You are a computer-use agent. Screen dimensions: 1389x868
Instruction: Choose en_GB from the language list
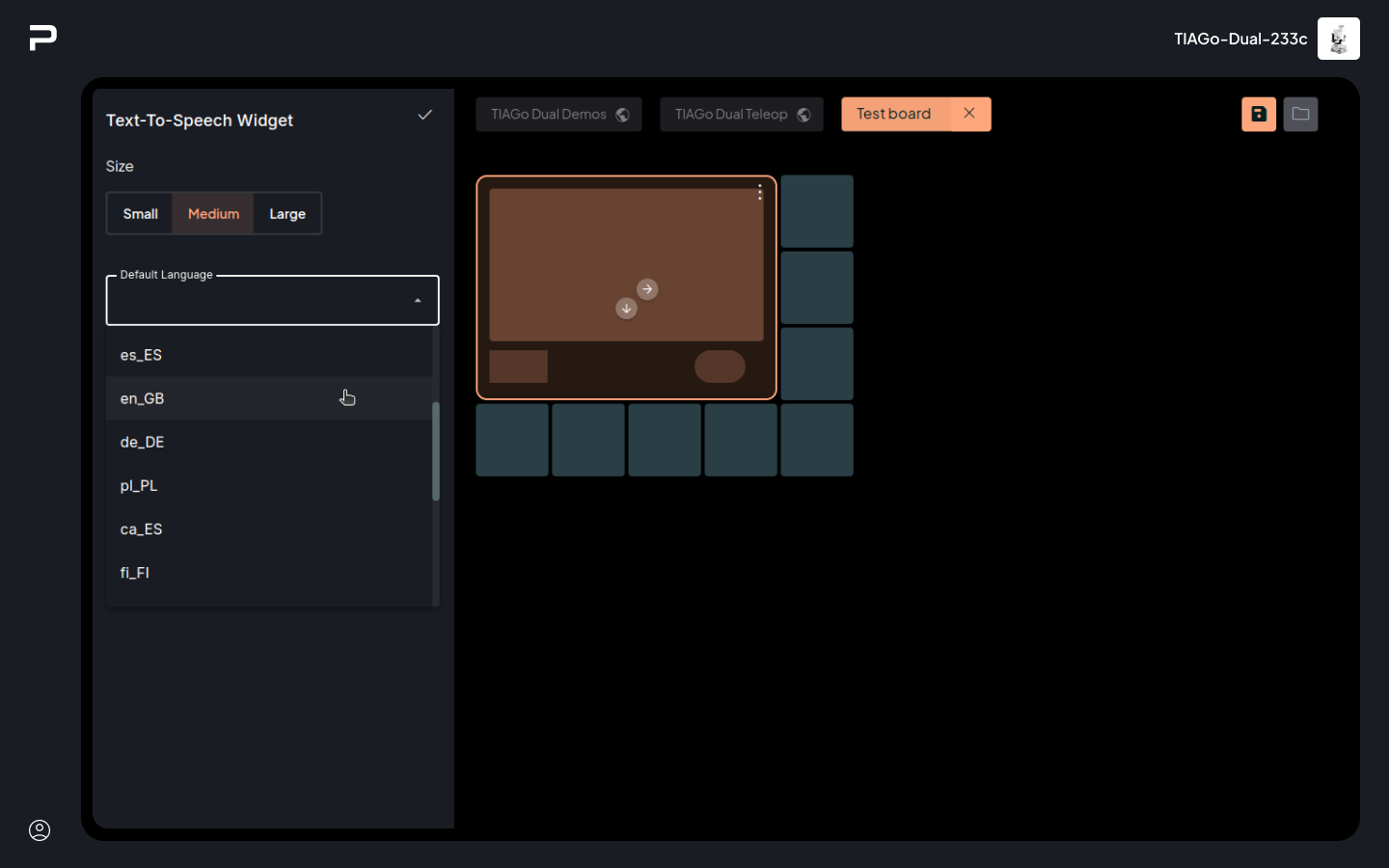(x=143, y=398)
